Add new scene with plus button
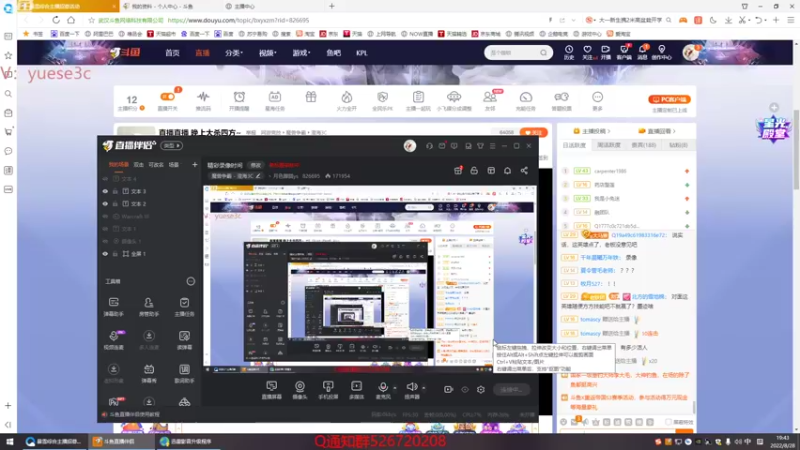Screen dimensions: 800x450 (194, 165)
